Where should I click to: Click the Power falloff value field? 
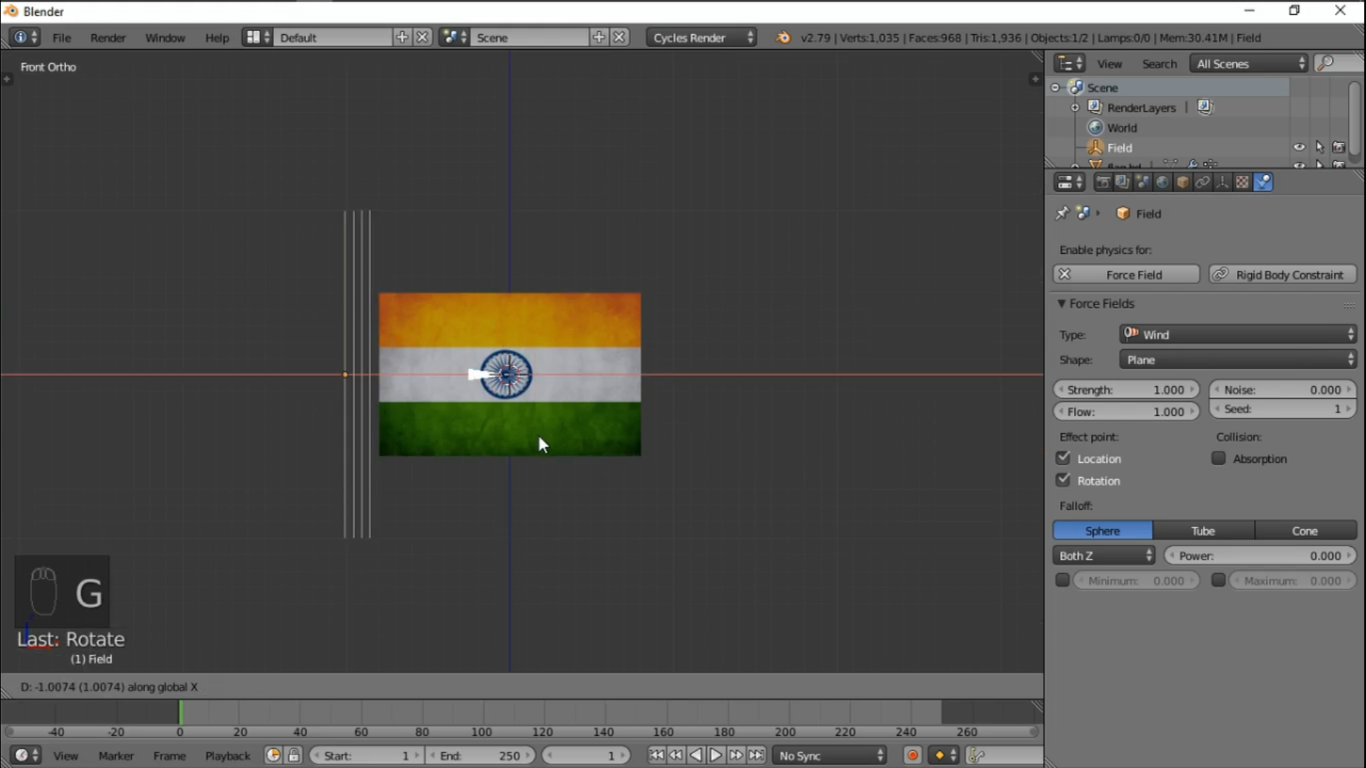tap(1260, 555)
